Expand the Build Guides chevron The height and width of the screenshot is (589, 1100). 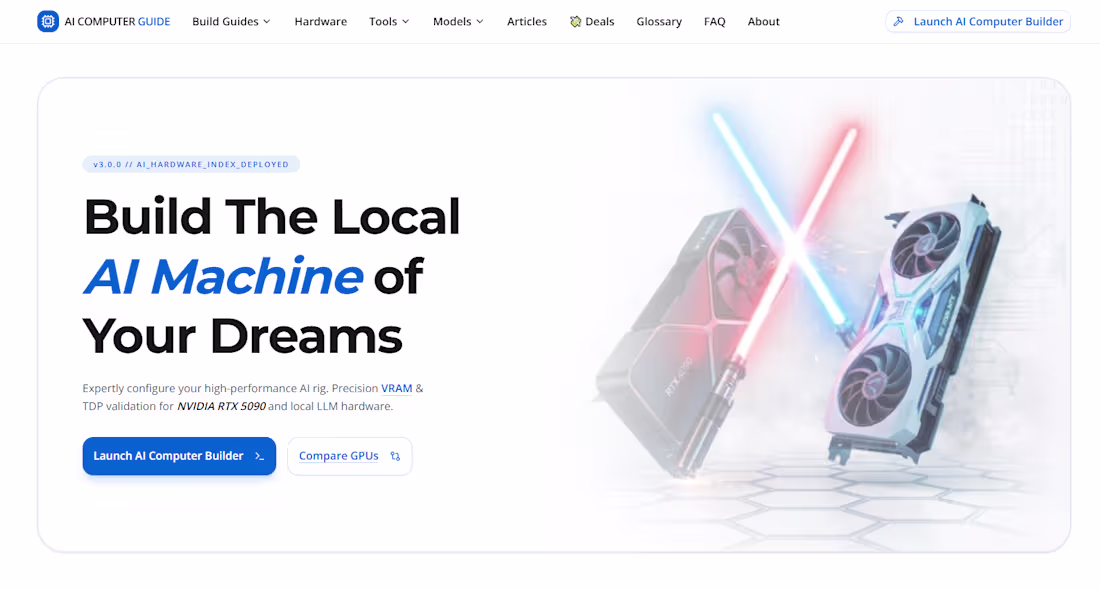pos(267,22)
